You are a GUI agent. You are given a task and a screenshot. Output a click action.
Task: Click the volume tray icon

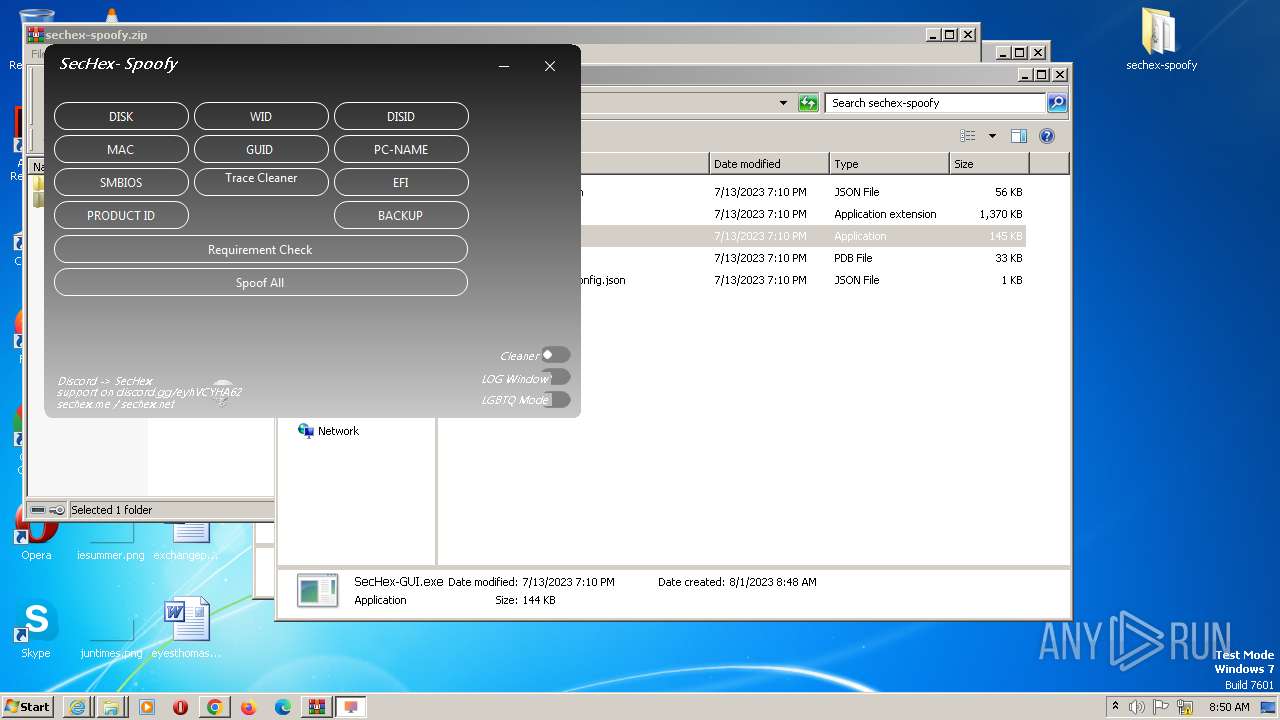pos(1137,707)
